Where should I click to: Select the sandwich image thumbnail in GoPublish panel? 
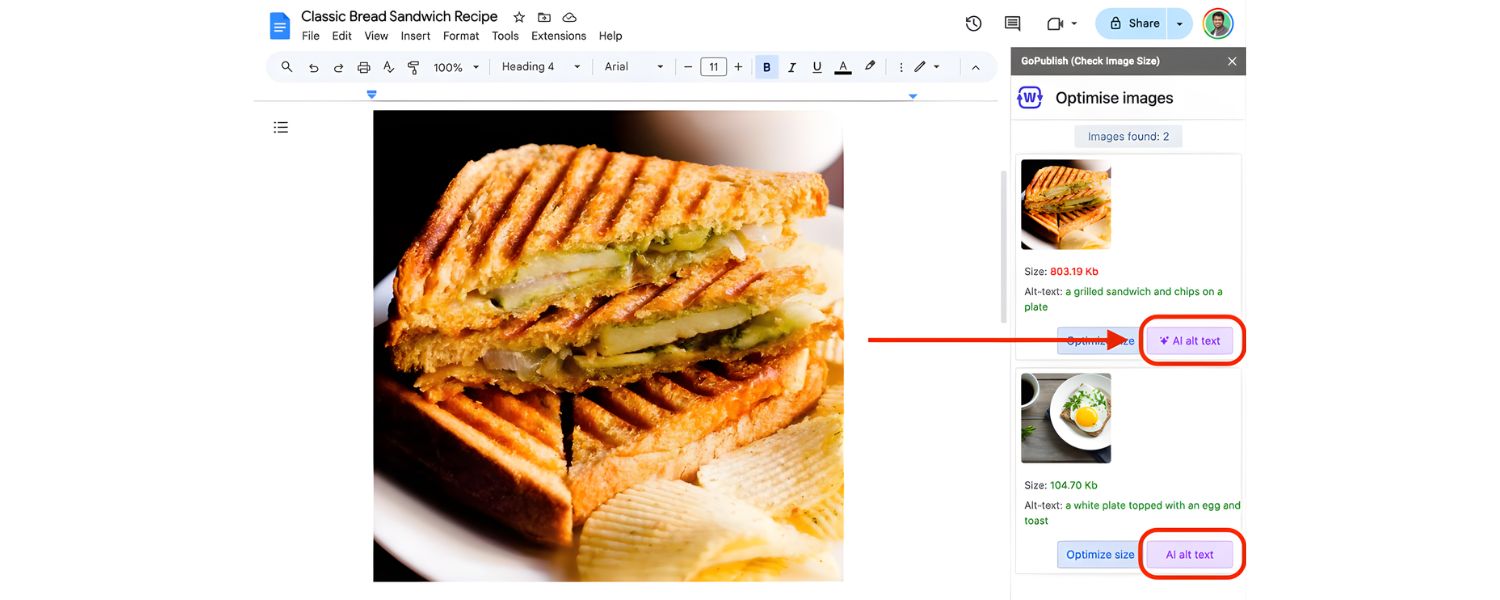coord(1065,204)
